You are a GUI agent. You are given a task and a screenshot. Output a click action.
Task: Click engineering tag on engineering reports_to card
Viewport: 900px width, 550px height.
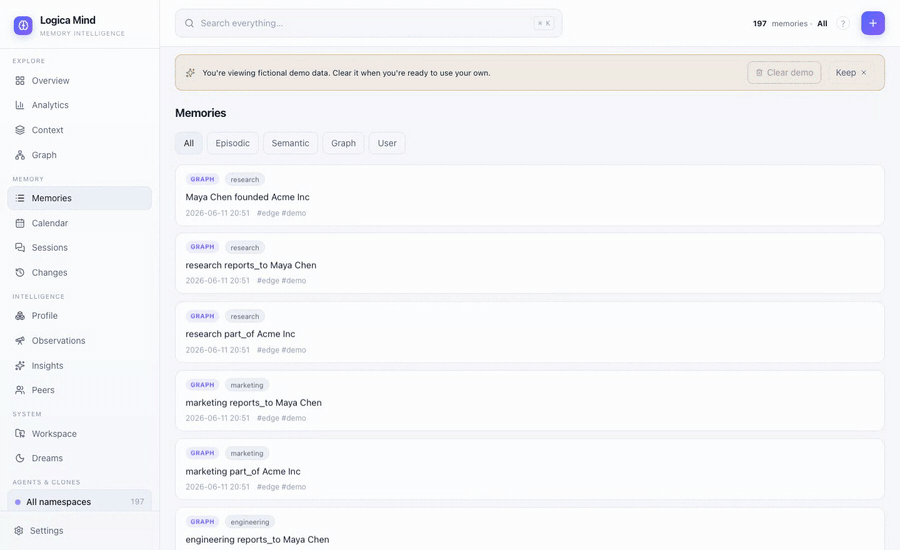point(250,522)
